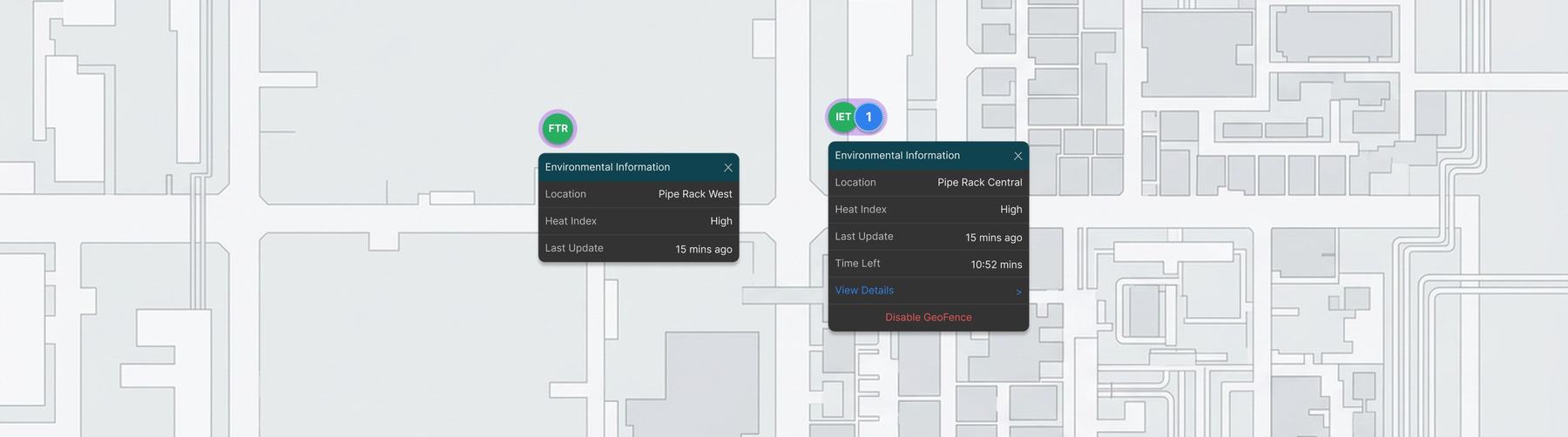This screenshot has height=437, width=1568.
Task: Select the green IET map marker
Action: click(842, 117)
